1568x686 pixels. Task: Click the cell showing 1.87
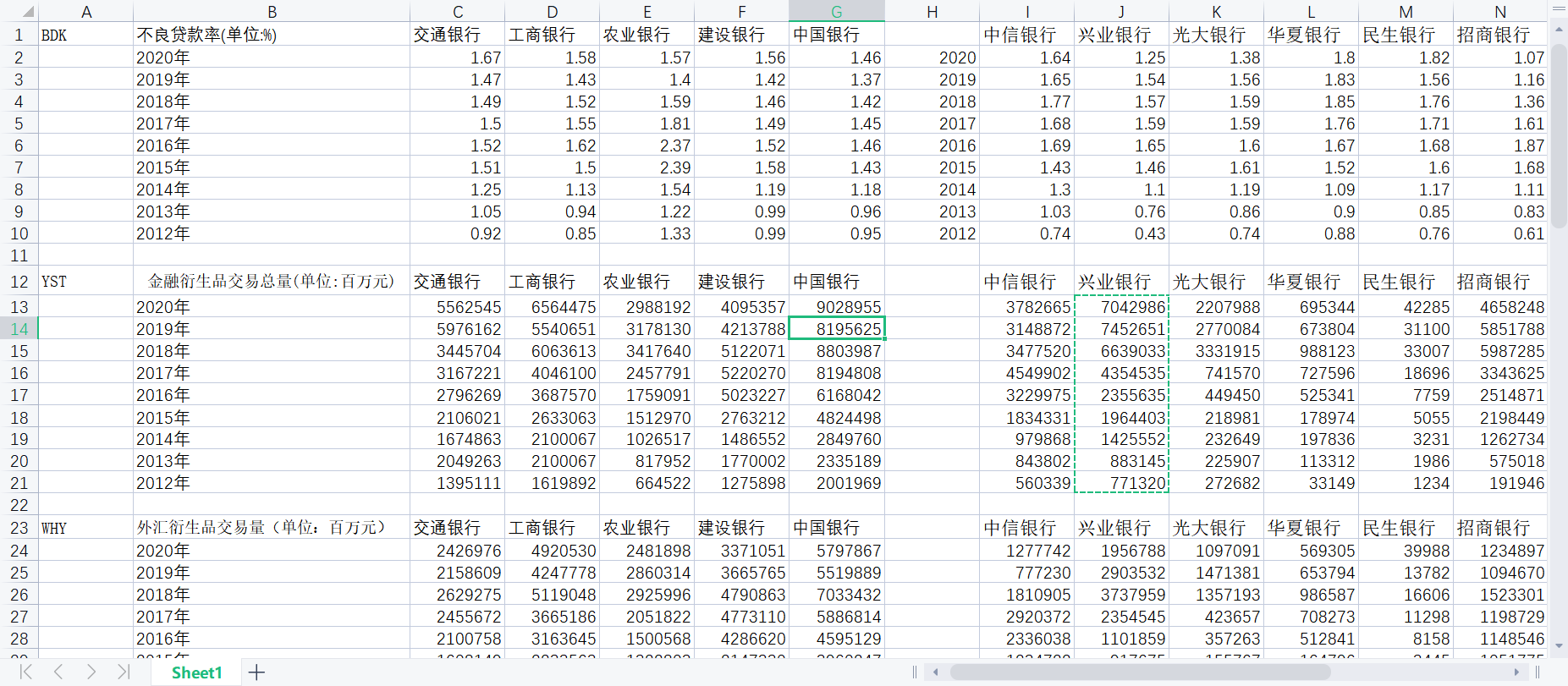1500,145
